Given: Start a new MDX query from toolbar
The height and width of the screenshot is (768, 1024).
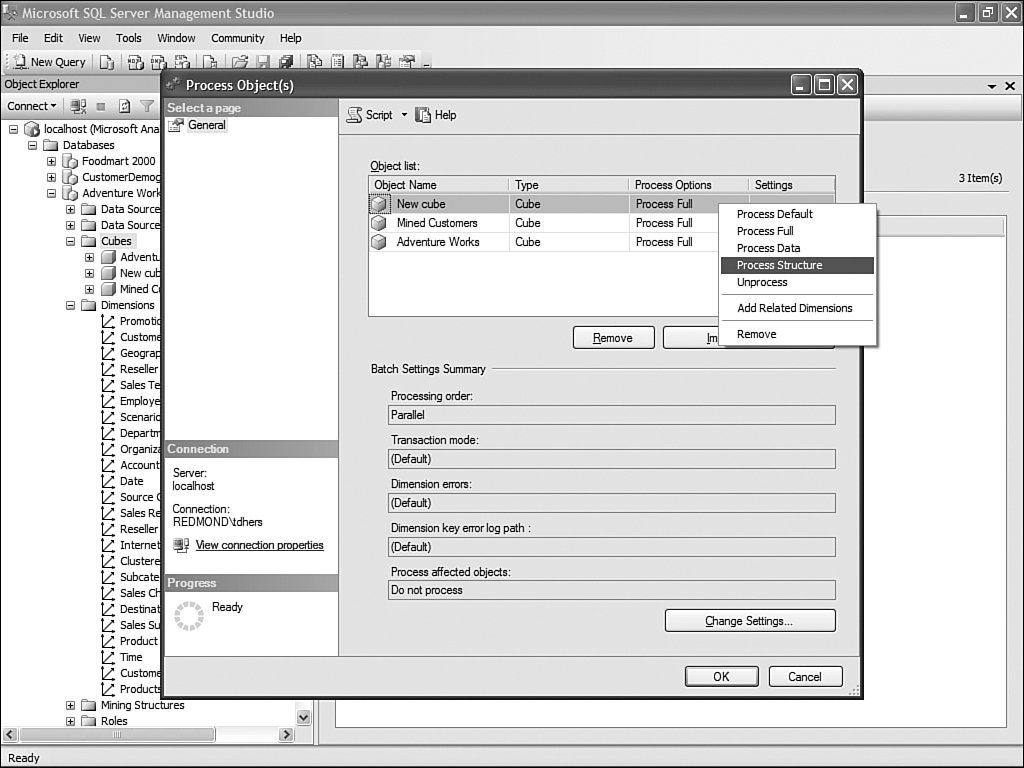Looking at the screenshot, I should pyautogui.click(x=135, y=62).
